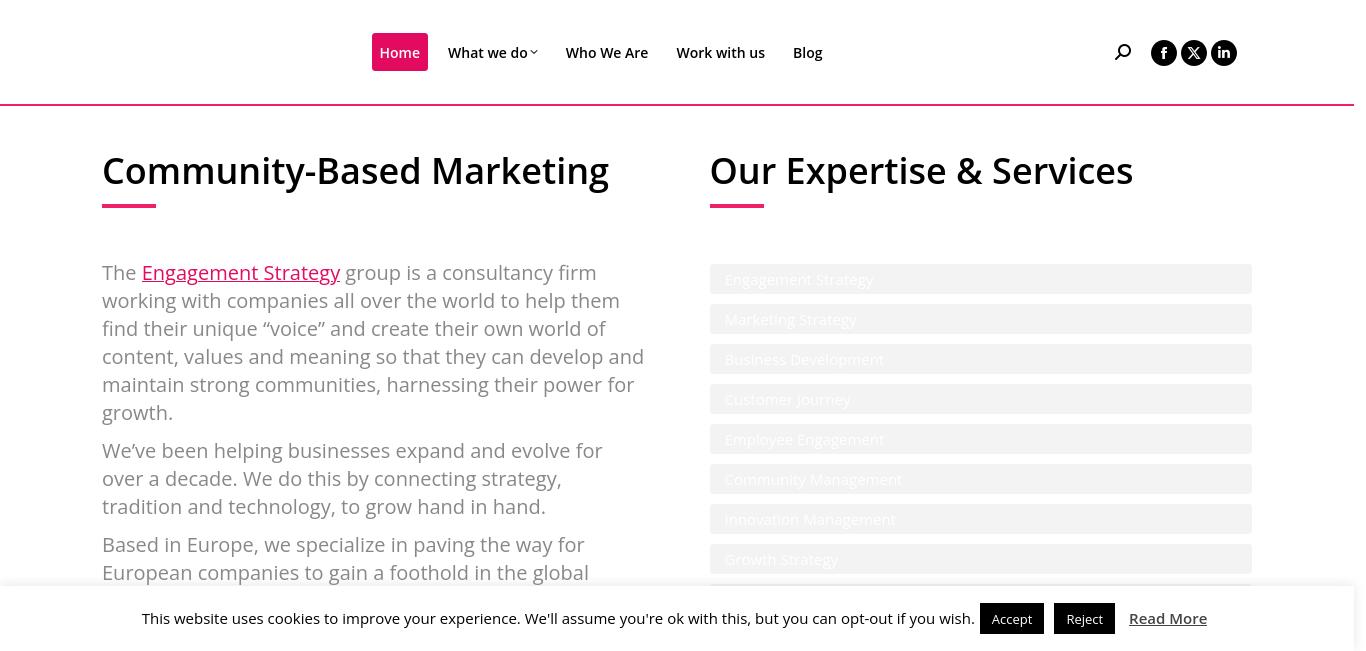This screenshot has width=1366, height=651.
Task: Open the Business Development service bar
Action: (x=981, y=359)
